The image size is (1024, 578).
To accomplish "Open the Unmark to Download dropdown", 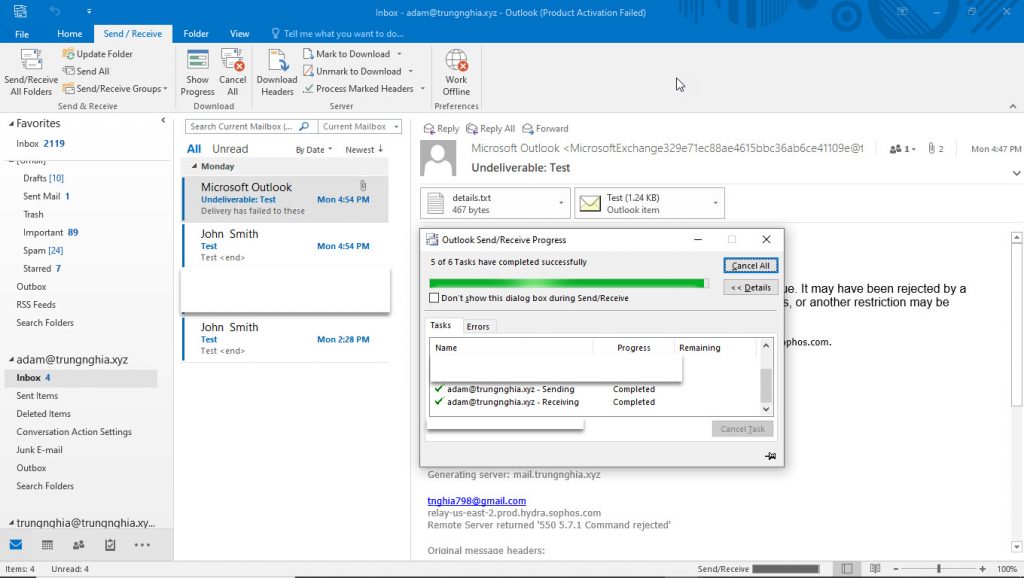I will coord(411,71).
